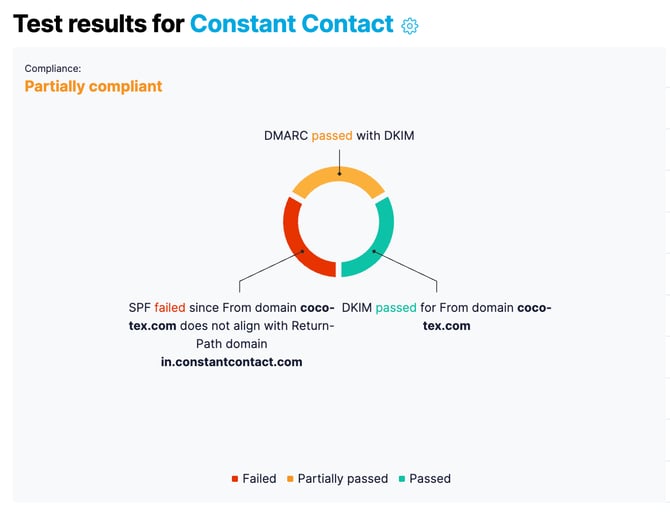Click the Constant Contact title link

tap(291, 24)
